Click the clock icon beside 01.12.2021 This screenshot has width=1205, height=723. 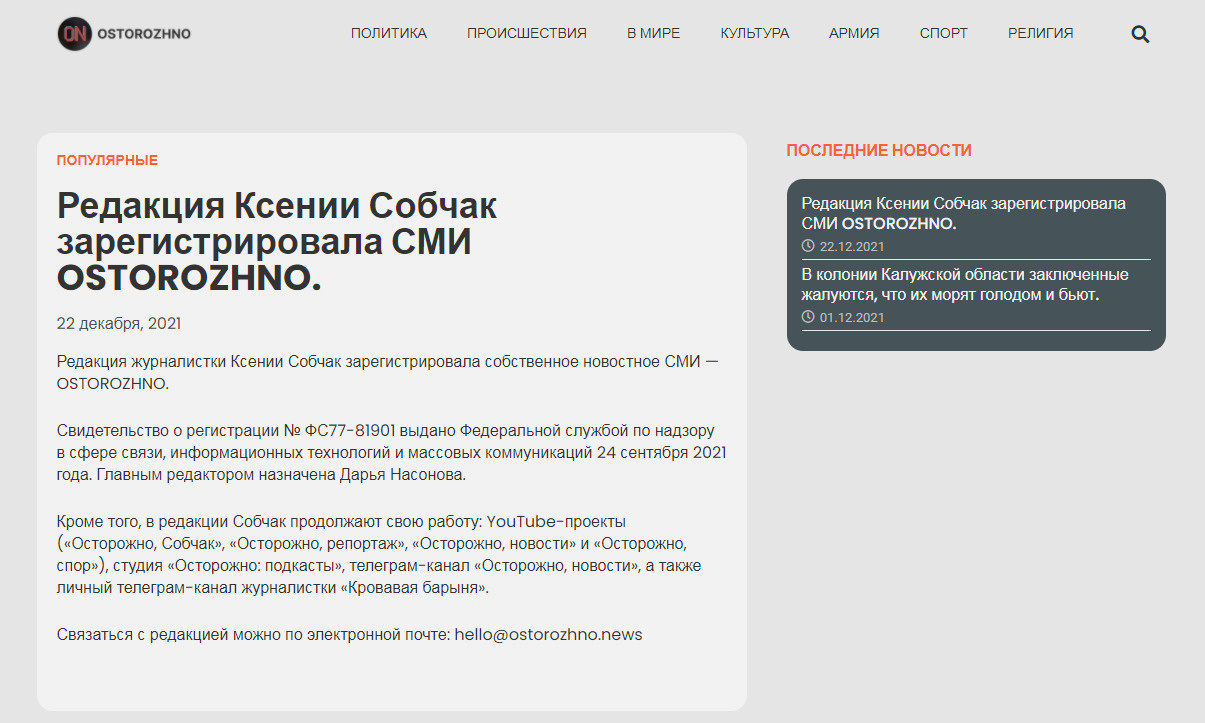pos(808,317)
